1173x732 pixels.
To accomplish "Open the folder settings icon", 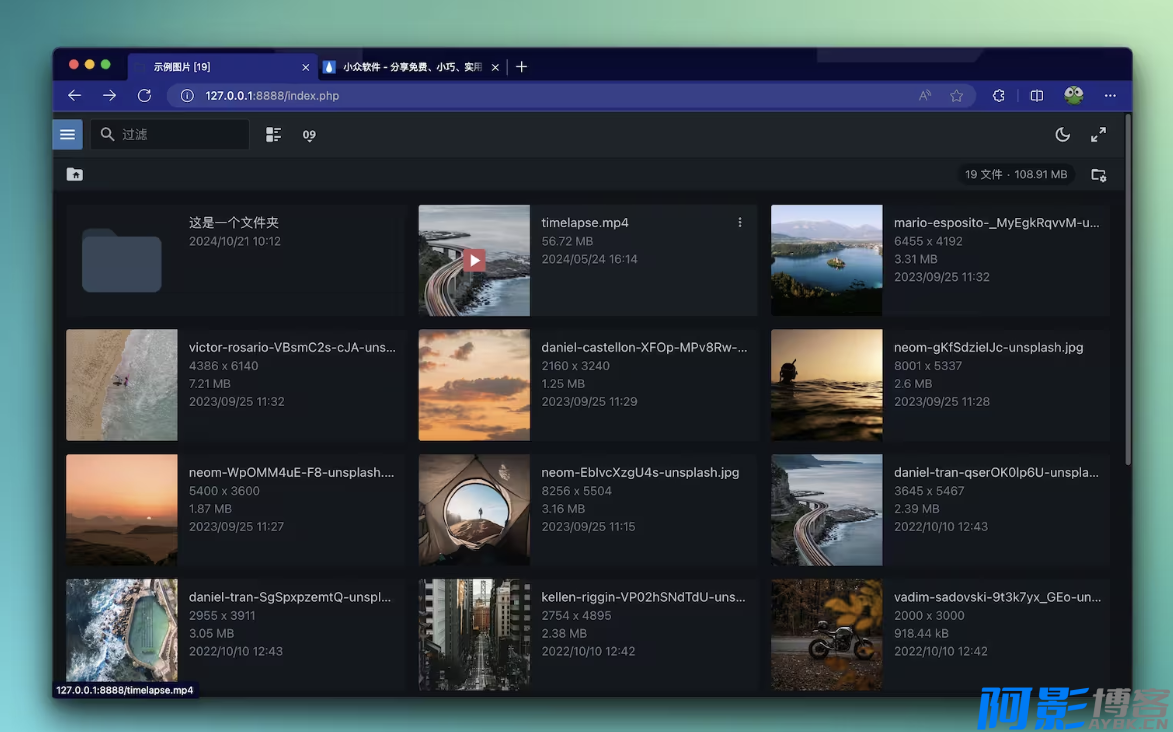I will [x=1098, y=175].
